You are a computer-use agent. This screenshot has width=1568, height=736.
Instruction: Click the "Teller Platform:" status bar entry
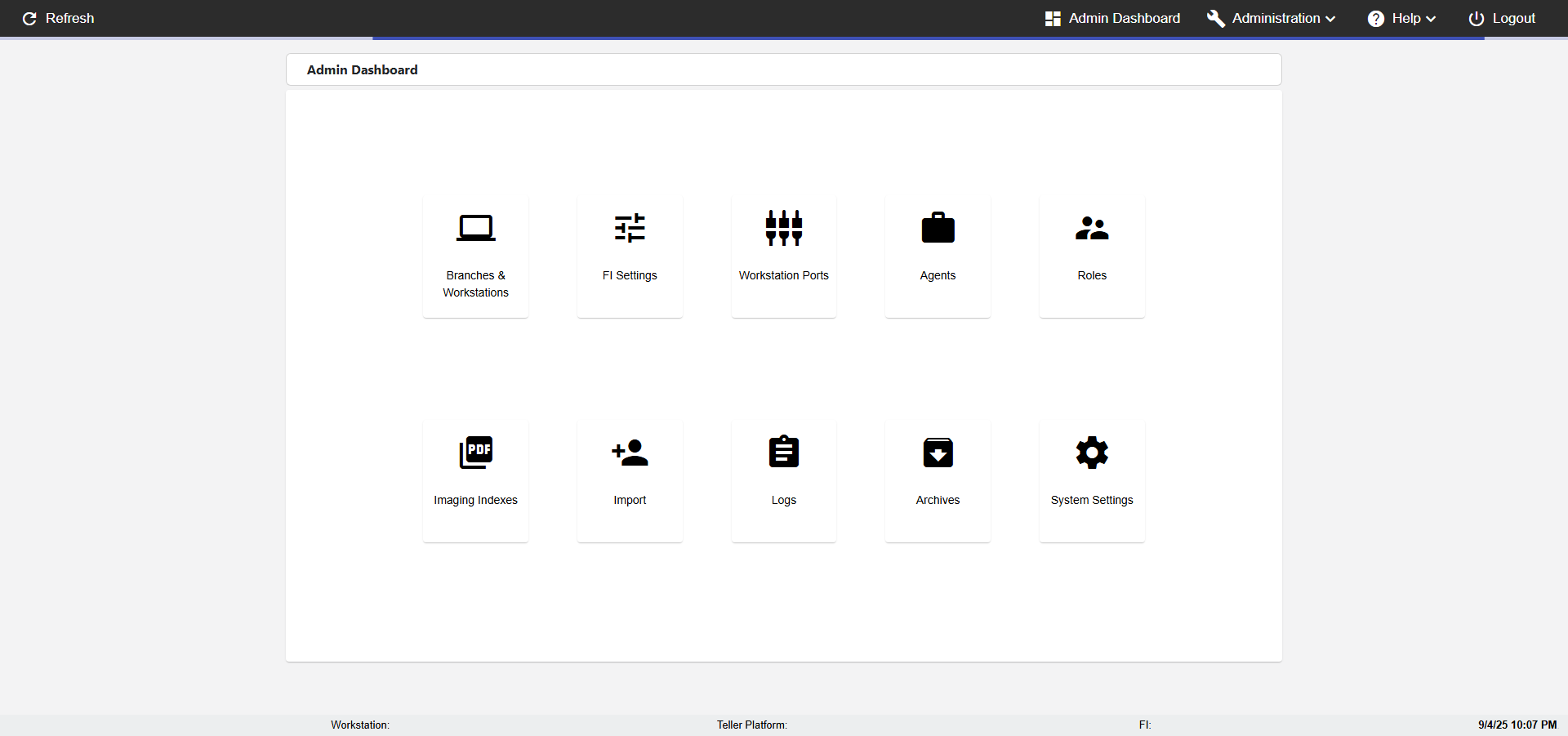tap(752, 725)
